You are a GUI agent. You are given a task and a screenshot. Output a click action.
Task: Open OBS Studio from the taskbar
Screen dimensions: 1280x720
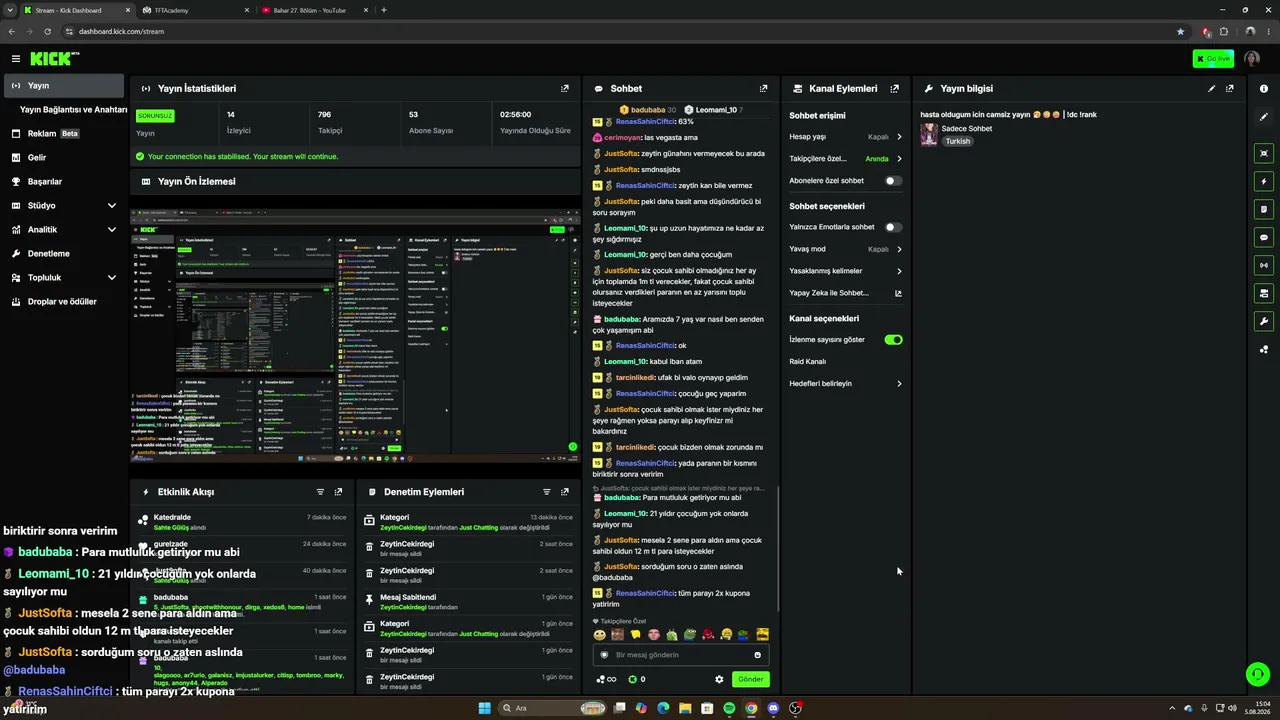(795, 708)
